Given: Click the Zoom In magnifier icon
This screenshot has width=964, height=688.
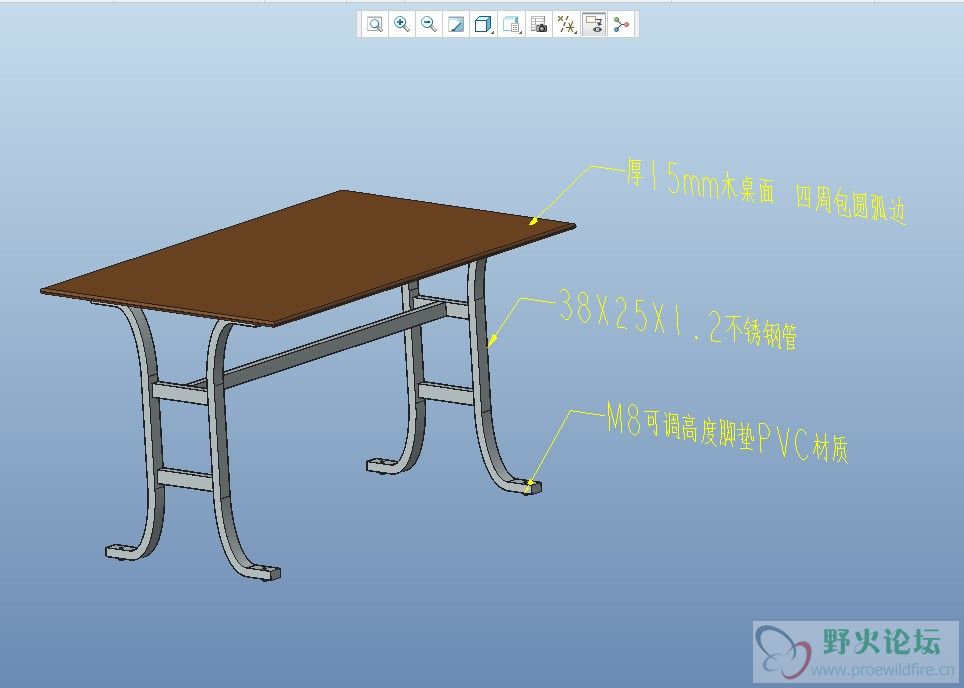Looking at the screenshot, I should point(401,25).
